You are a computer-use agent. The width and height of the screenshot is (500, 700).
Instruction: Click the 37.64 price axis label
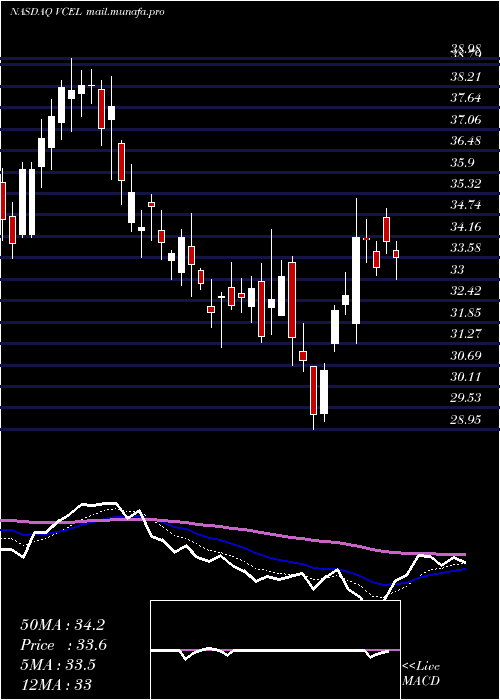(x=466, y=98)
